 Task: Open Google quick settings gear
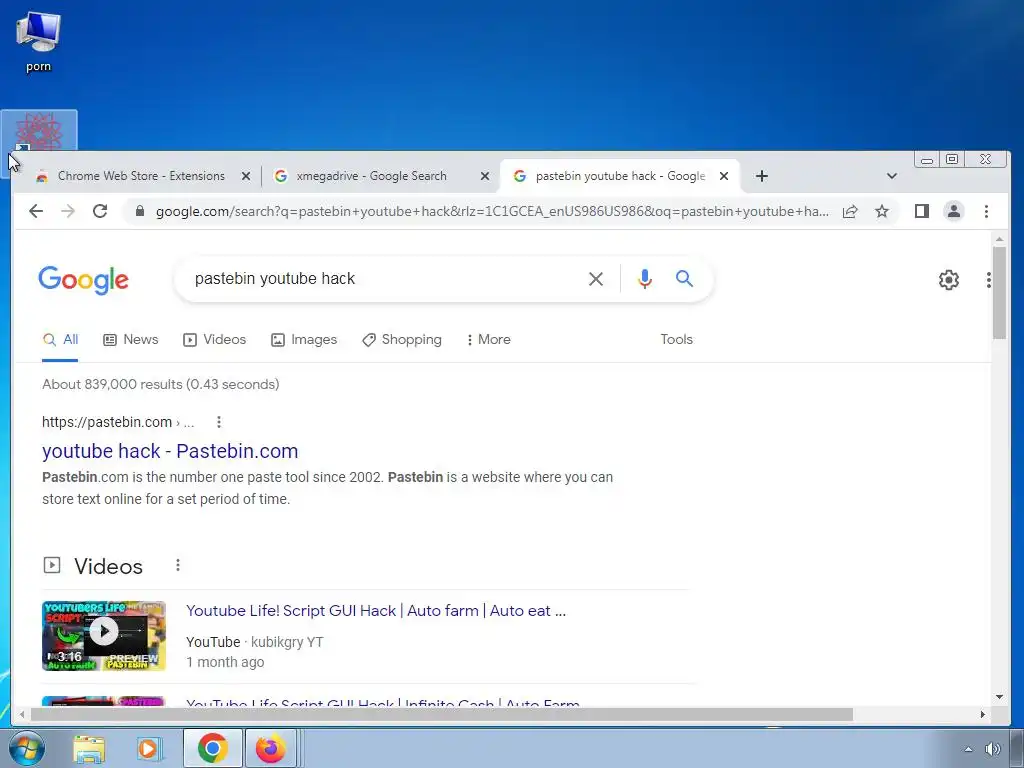click(x=948, y=280)
